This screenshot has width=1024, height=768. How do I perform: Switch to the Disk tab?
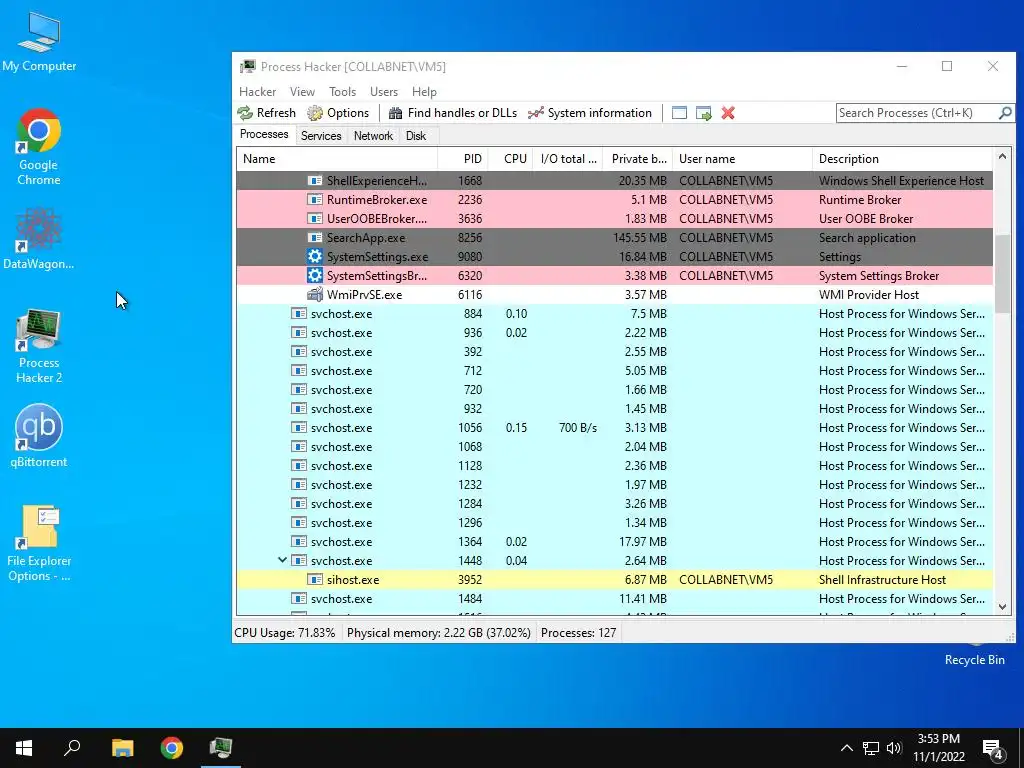click(x=415, y=136)
